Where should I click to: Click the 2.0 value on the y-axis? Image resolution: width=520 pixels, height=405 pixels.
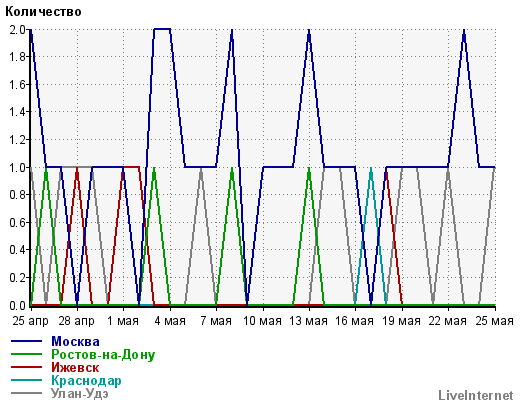pyautogui.click(x=18, y=30)
